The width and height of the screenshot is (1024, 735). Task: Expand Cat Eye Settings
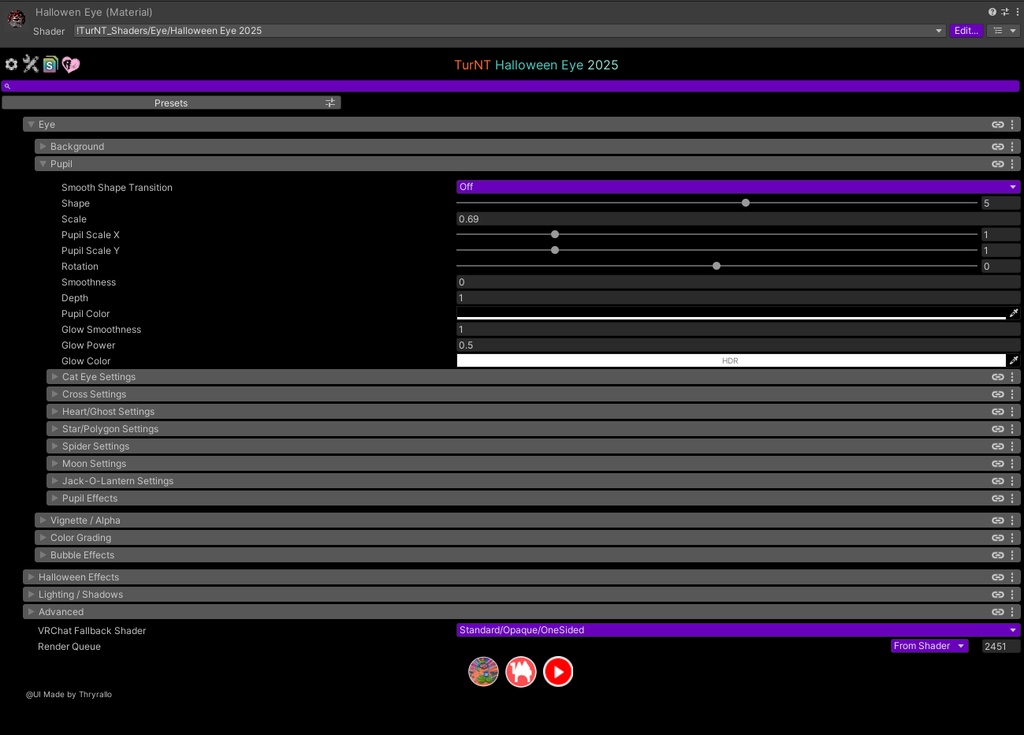(55, 377)
